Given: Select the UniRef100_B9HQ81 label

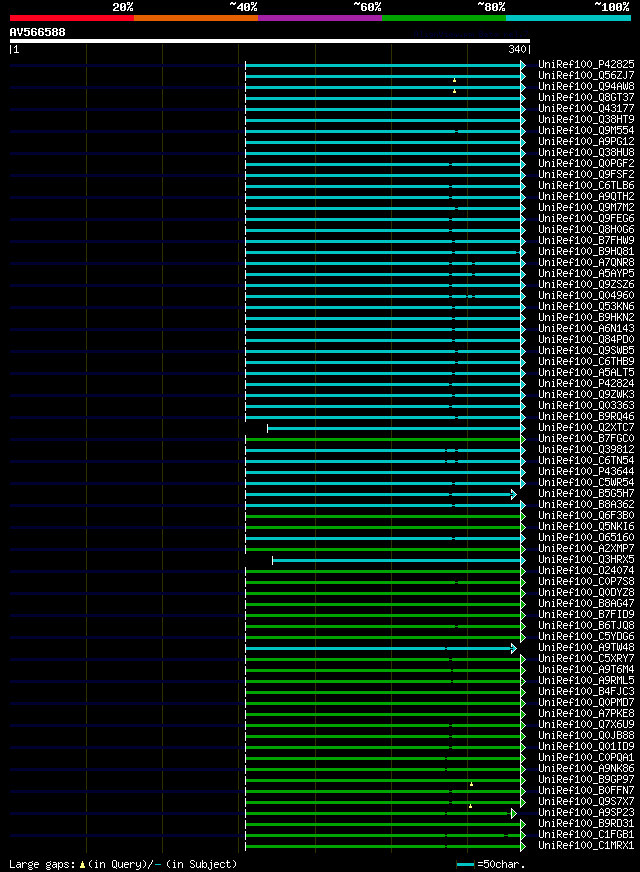Looking at the screenshot, I should (x=586, y=251).
